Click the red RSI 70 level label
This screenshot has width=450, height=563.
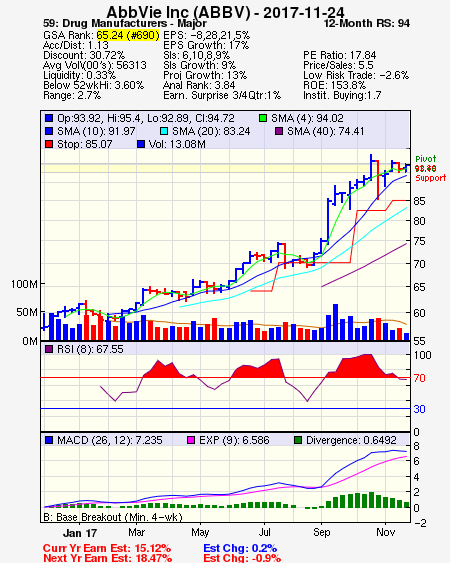coord(419,378)
